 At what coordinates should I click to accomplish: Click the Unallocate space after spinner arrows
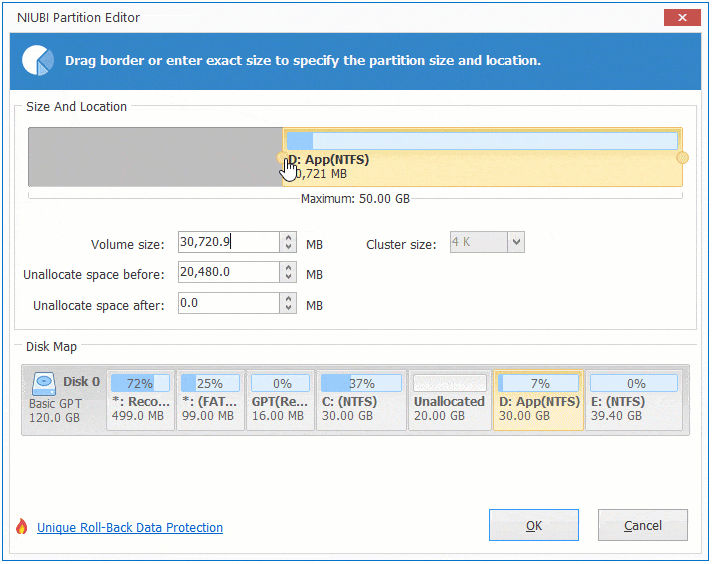point(289,304)
